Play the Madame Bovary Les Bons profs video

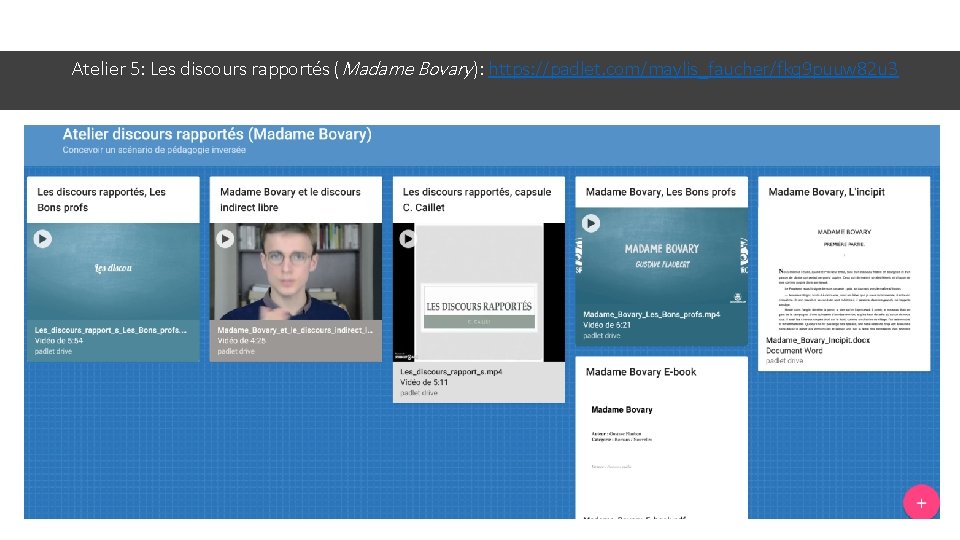(591, 223)
